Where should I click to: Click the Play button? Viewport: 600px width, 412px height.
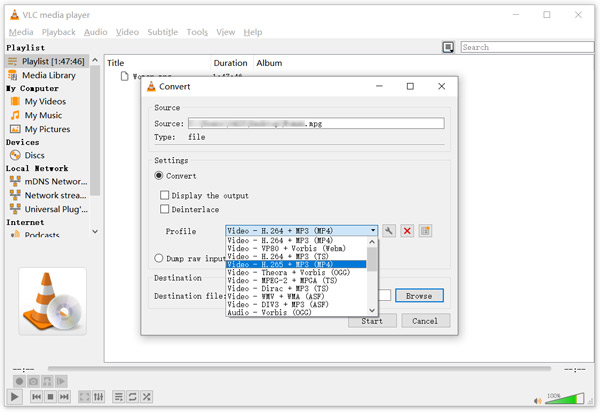[x=15, y=397]
